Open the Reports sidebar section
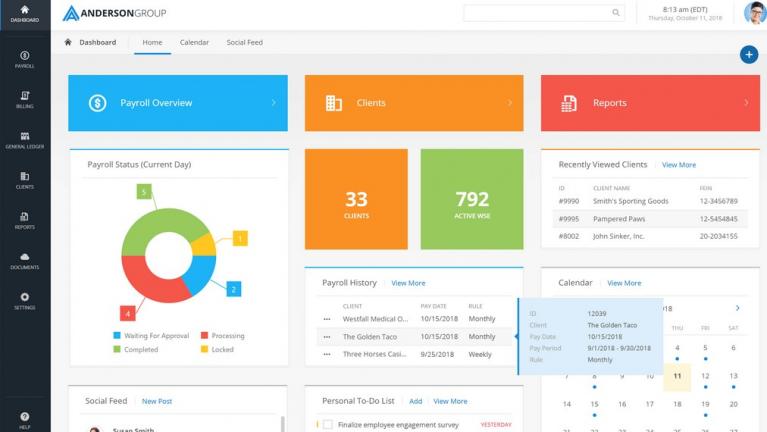This screenshot has height=432, width=767. pos(24,220)
